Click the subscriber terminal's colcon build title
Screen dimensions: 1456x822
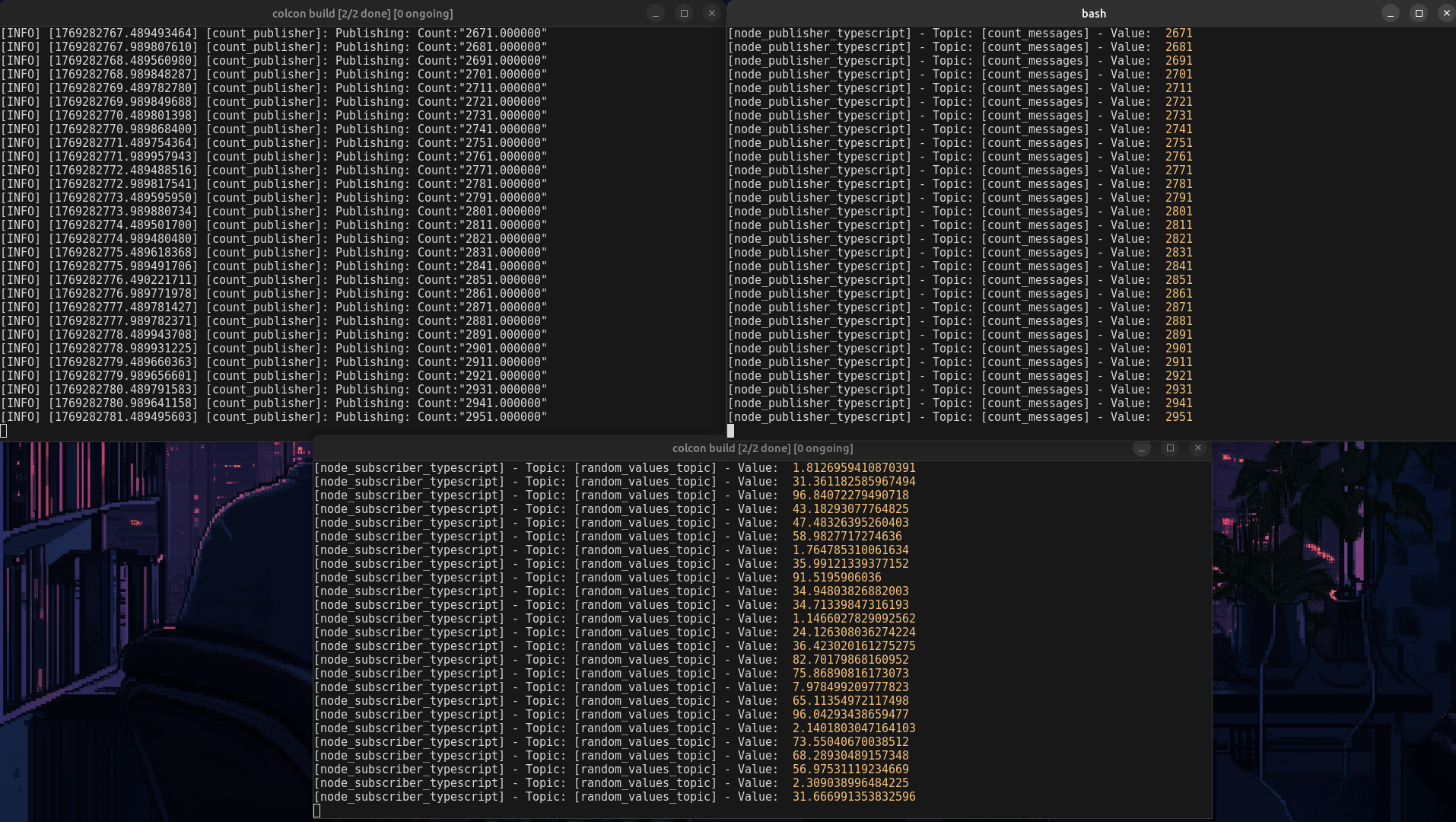(x=762, y=448)
